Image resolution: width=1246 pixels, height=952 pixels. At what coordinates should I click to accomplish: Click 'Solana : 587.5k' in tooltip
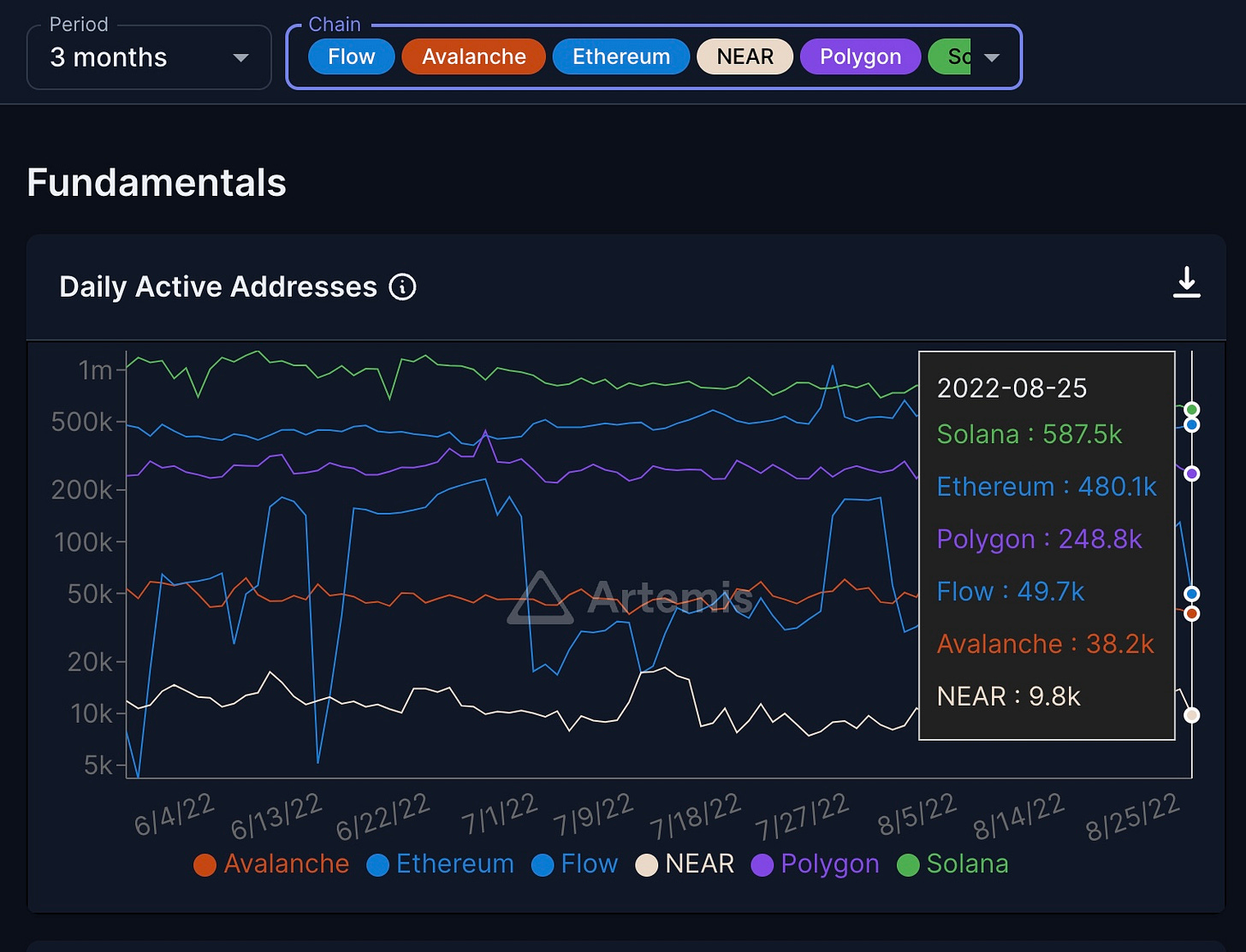(x=1029, y=435)
